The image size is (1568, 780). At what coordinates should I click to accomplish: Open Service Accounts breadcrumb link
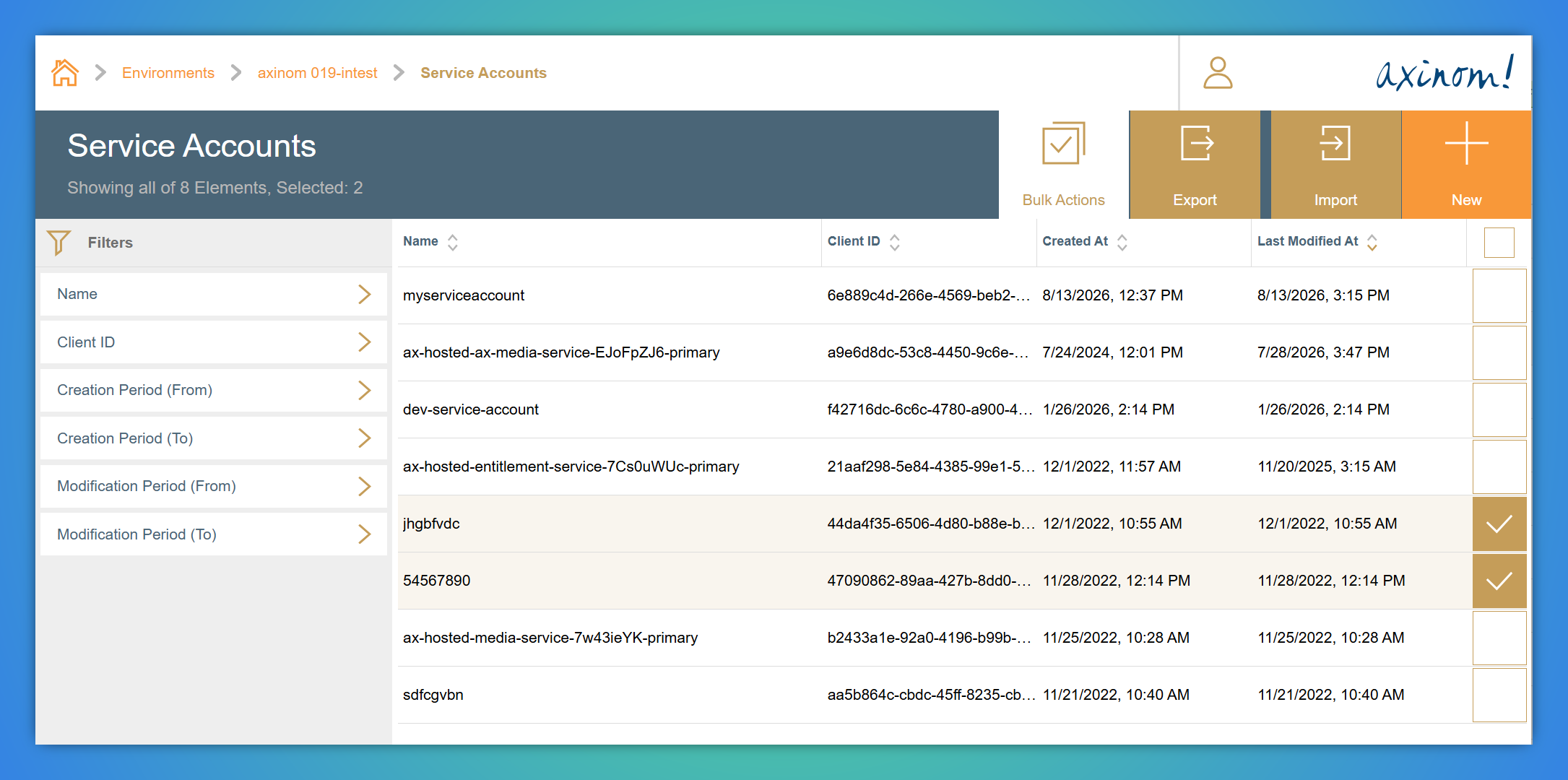tap(483, 73)
